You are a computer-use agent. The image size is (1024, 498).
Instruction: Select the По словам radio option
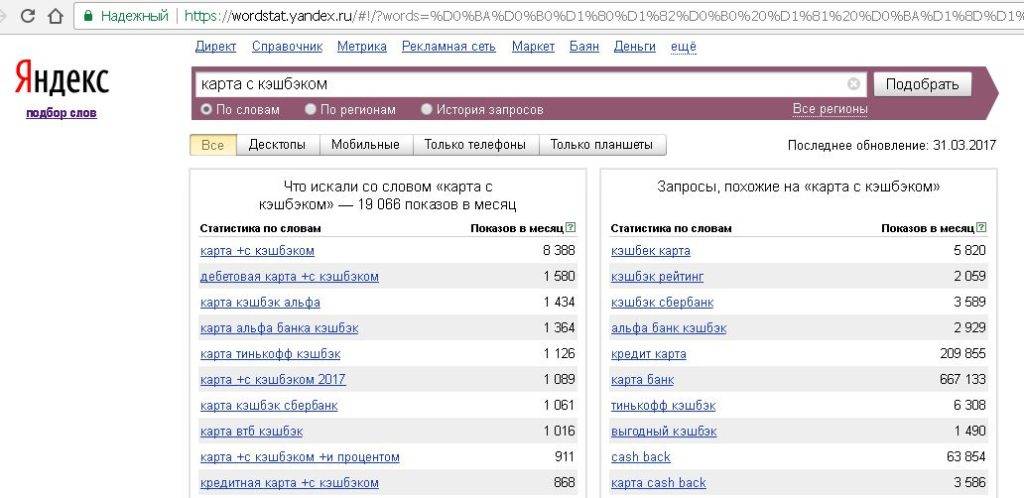pyautogui.click(x=207, y=109)
